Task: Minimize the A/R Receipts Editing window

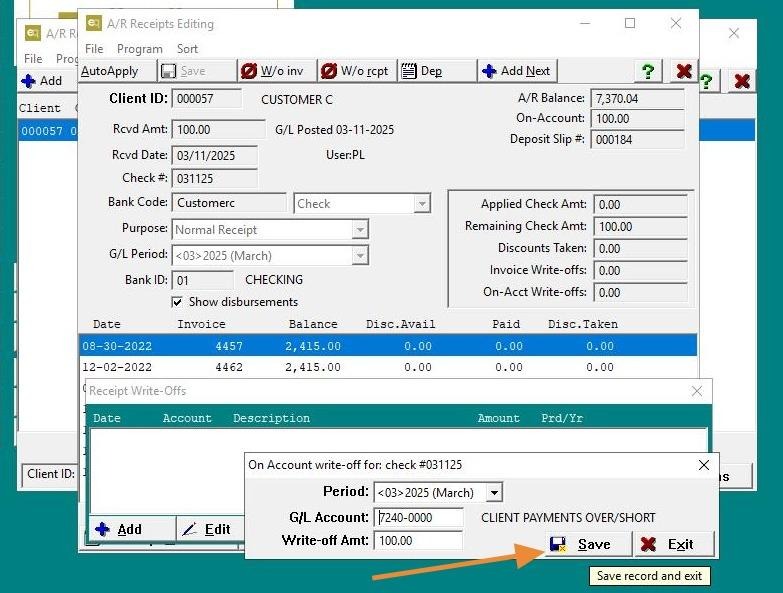Action: pyautogui.click(x=585, y=23)
